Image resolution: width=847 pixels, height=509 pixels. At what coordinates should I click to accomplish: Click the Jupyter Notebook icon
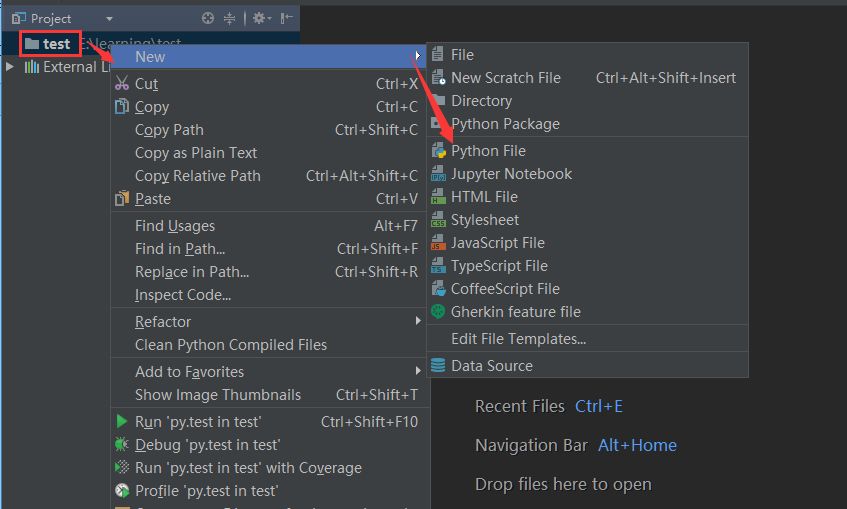pyautogui.click(x=439, y=174)
